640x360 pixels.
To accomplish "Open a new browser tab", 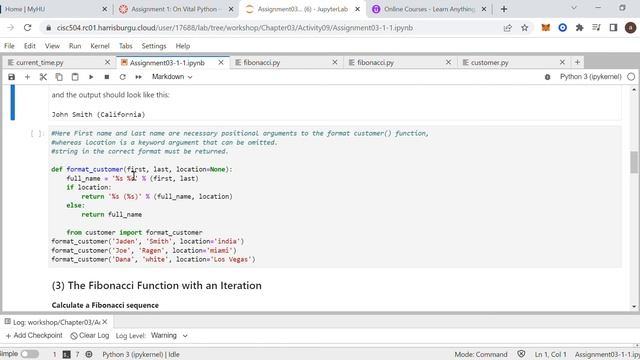I will point(504,9).
